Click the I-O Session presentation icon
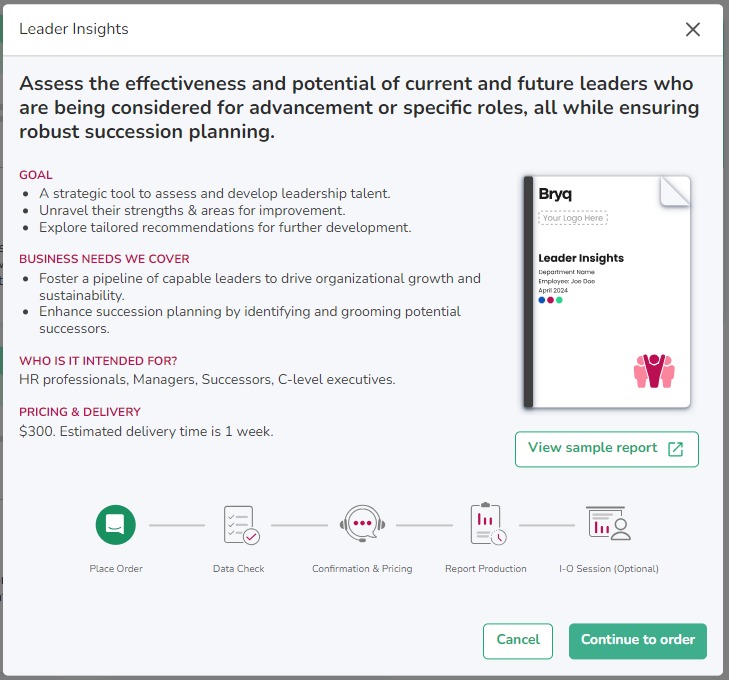 [608, 524]
